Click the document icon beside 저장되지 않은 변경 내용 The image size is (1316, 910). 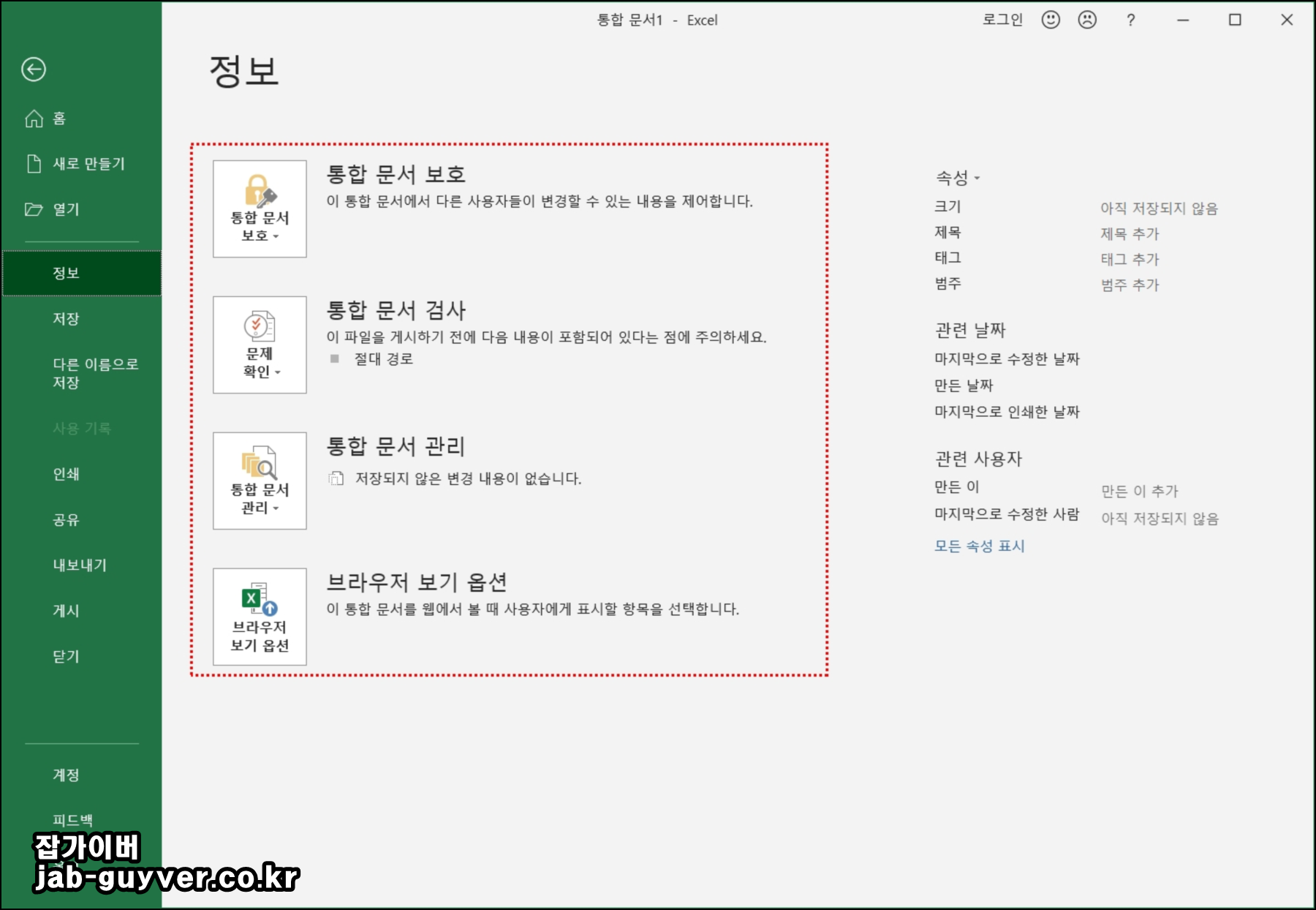(336, 479)
